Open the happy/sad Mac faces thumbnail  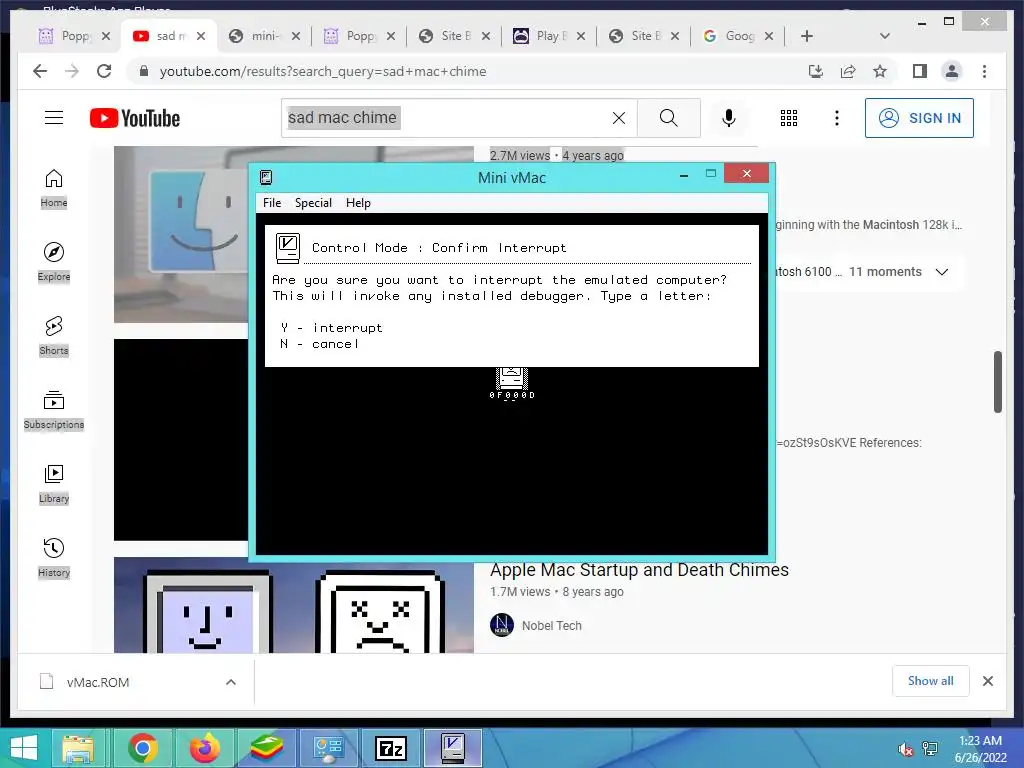293,605
